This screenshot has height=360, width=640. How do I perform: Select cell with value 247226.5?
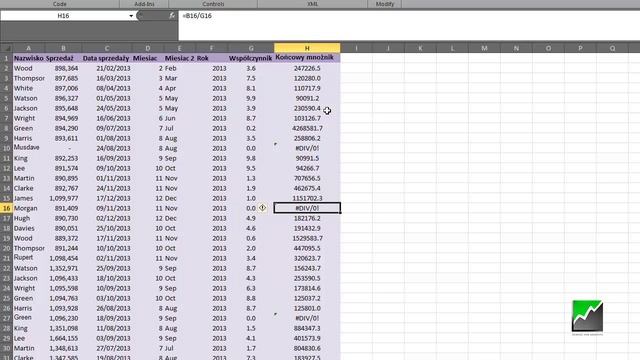click(307, 68)
